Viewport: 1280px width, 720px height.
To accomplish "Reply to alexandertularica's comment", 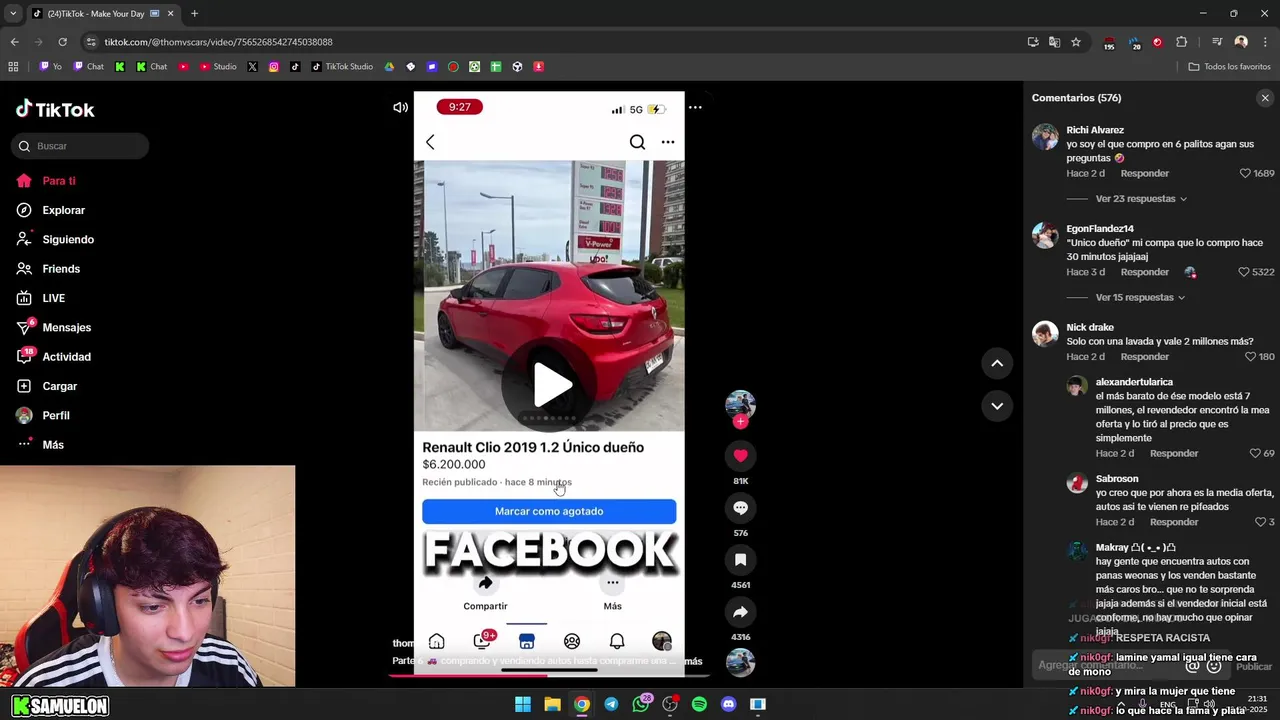I will click(1174, 454).
